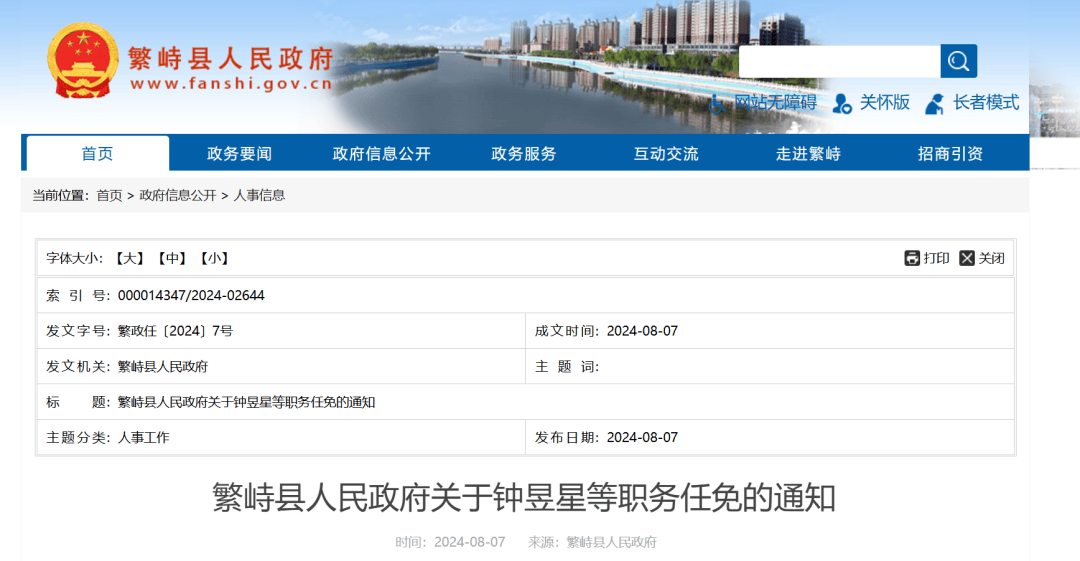
Task: Open the 招商引资 navigation tab
Action: pos(951,153)
